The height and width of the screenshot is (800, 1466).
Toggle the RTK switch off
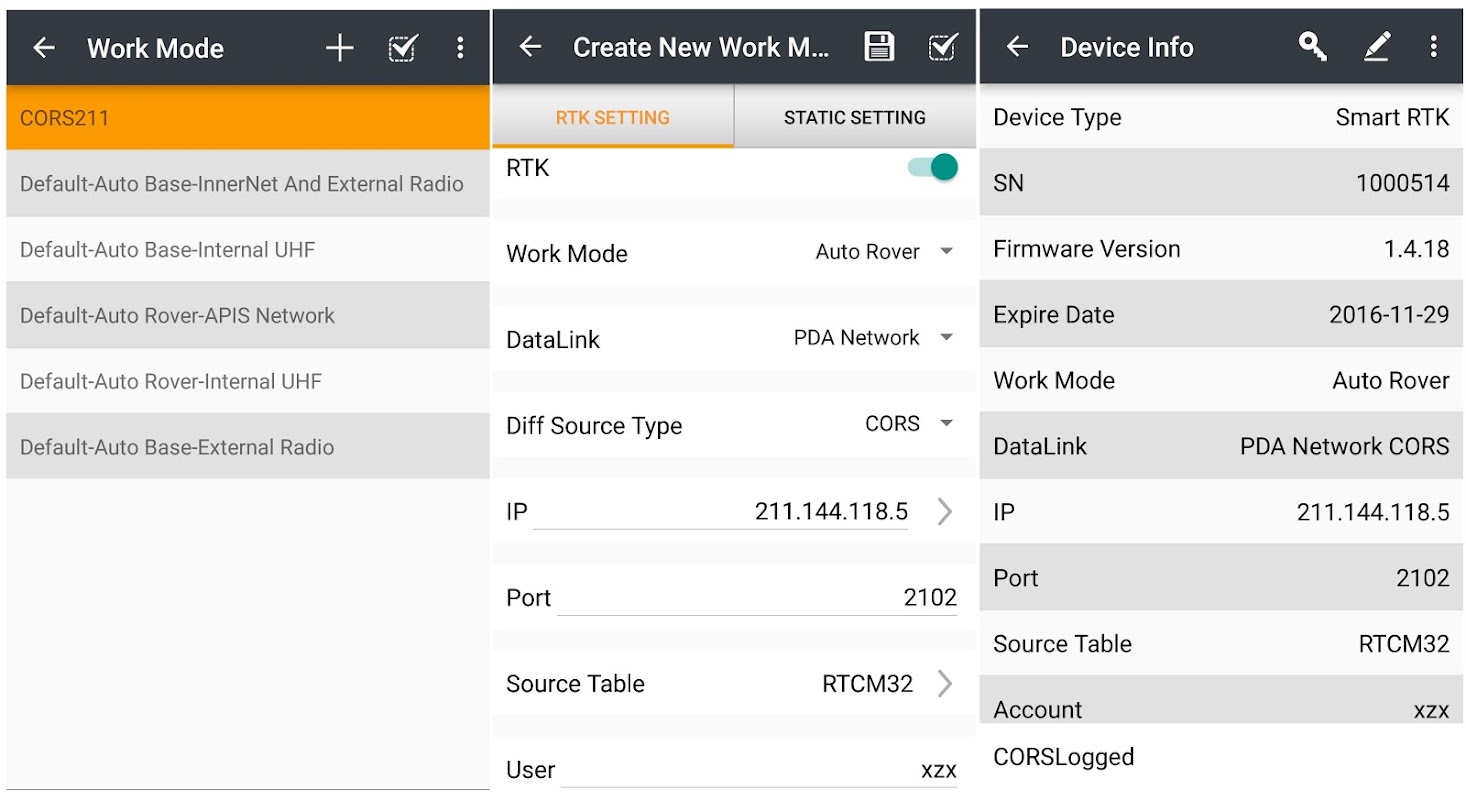click(x=932, y=168)
